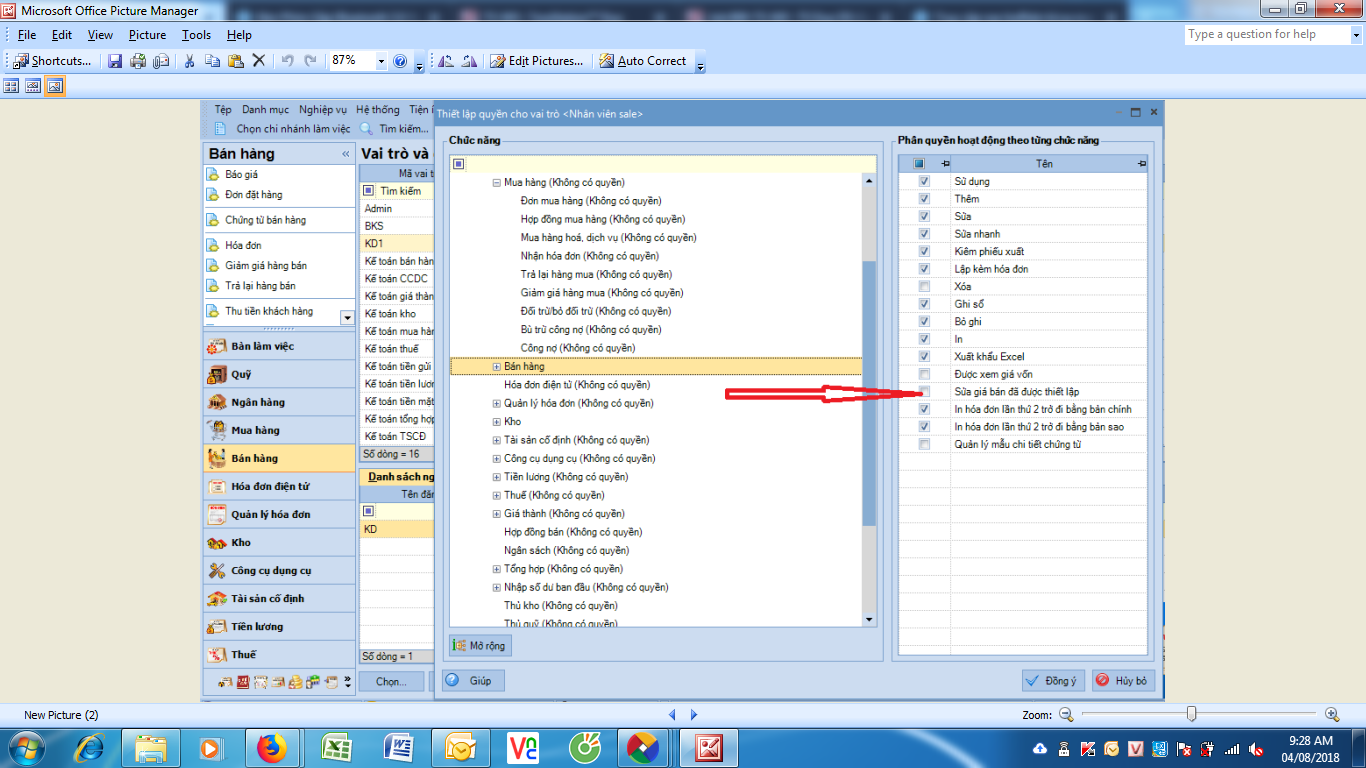Open Bàn làm việc in the sidebar
1366x768 pixels.
tap(278, 346)
